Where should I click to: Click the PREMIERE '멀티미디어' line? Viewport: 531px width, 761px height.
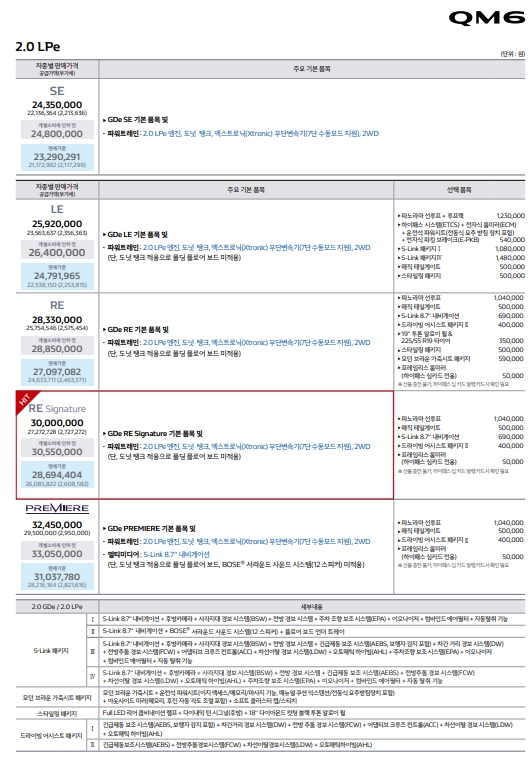pyautogui.click(x=158, y=554)
